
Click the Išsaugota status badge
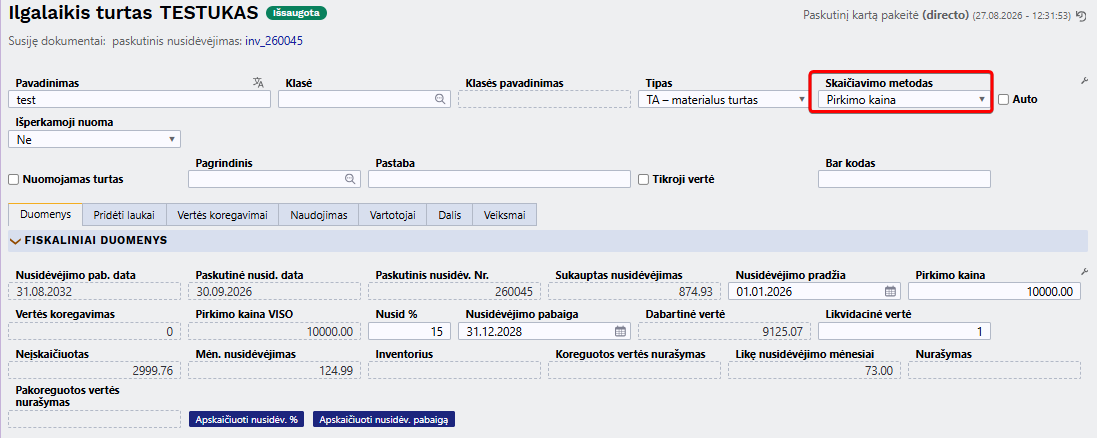coord(297,13)
